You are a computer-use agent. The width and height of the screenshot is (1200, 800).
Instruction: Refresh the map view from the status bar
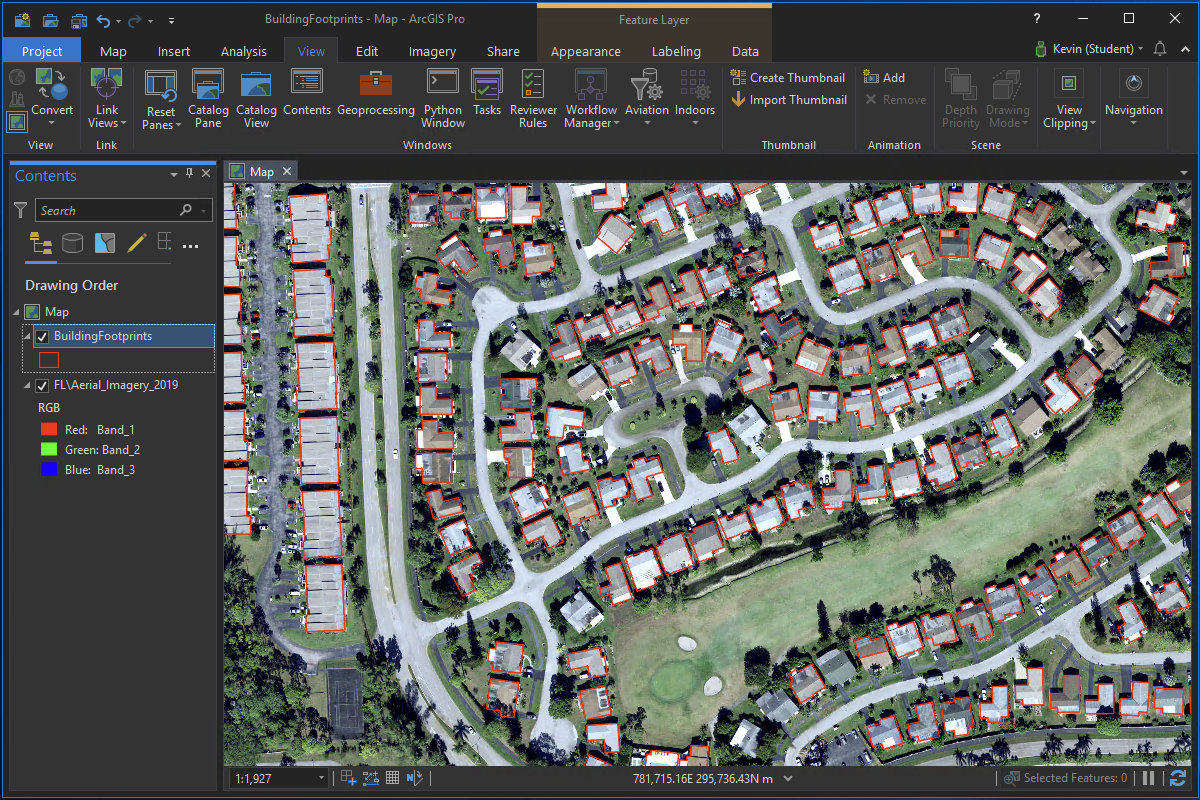pos(1178,778)
